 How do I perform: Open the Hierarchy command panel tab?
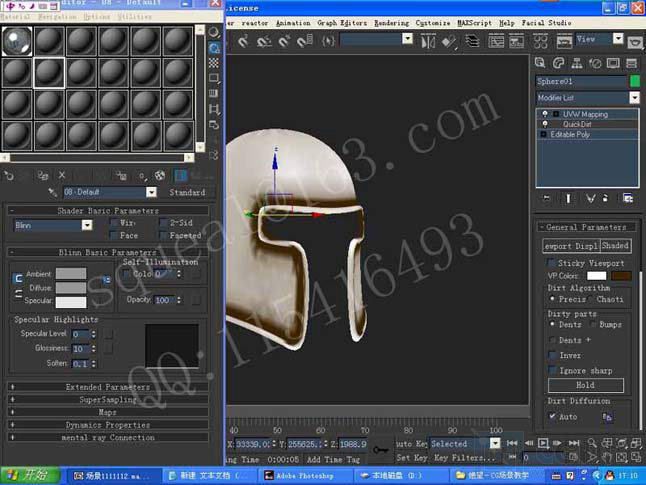click(577, 63)
